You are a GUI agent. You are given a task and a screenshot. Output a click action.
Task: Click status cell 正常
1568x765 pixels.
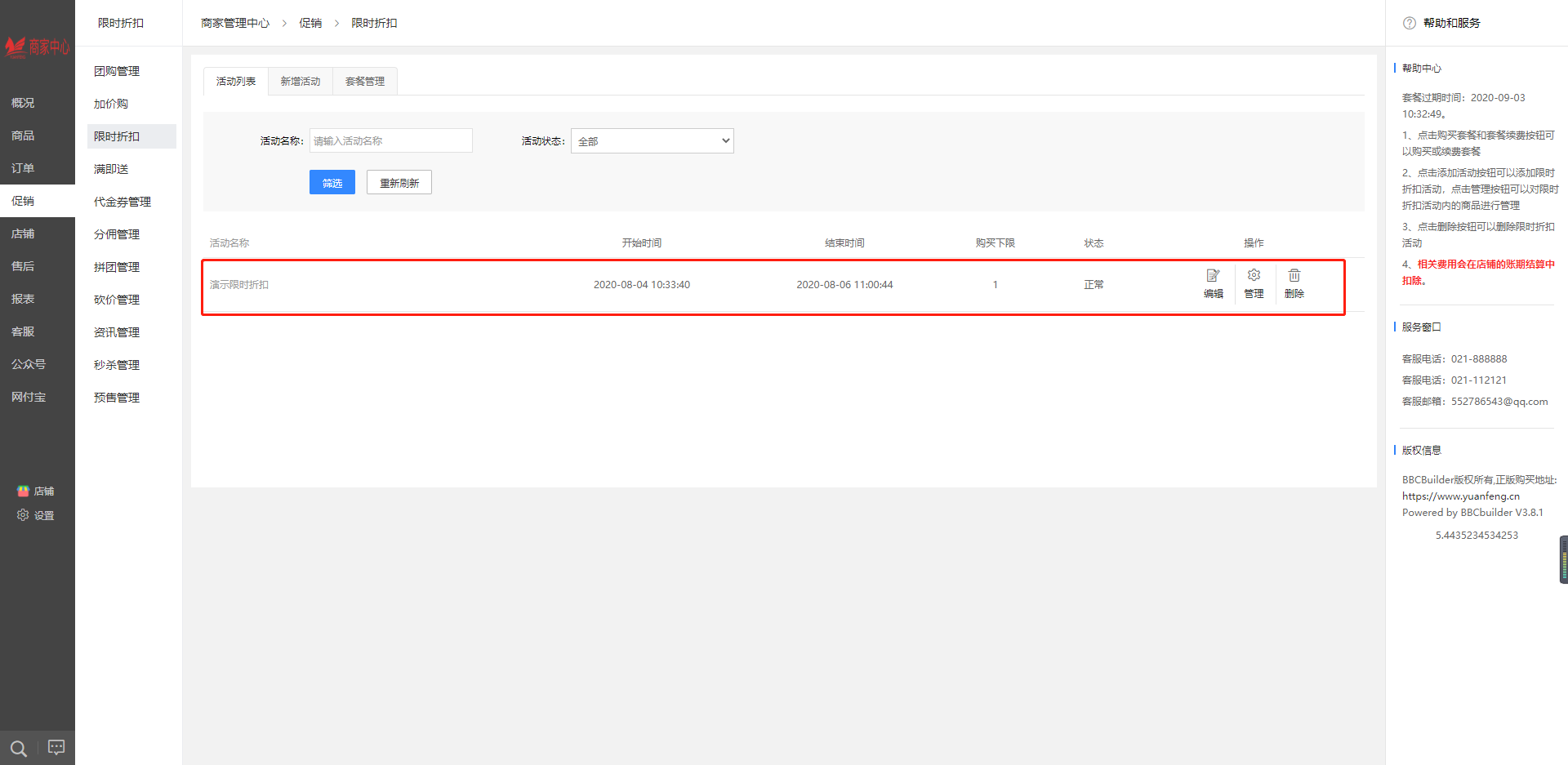tap(1094, 284)
